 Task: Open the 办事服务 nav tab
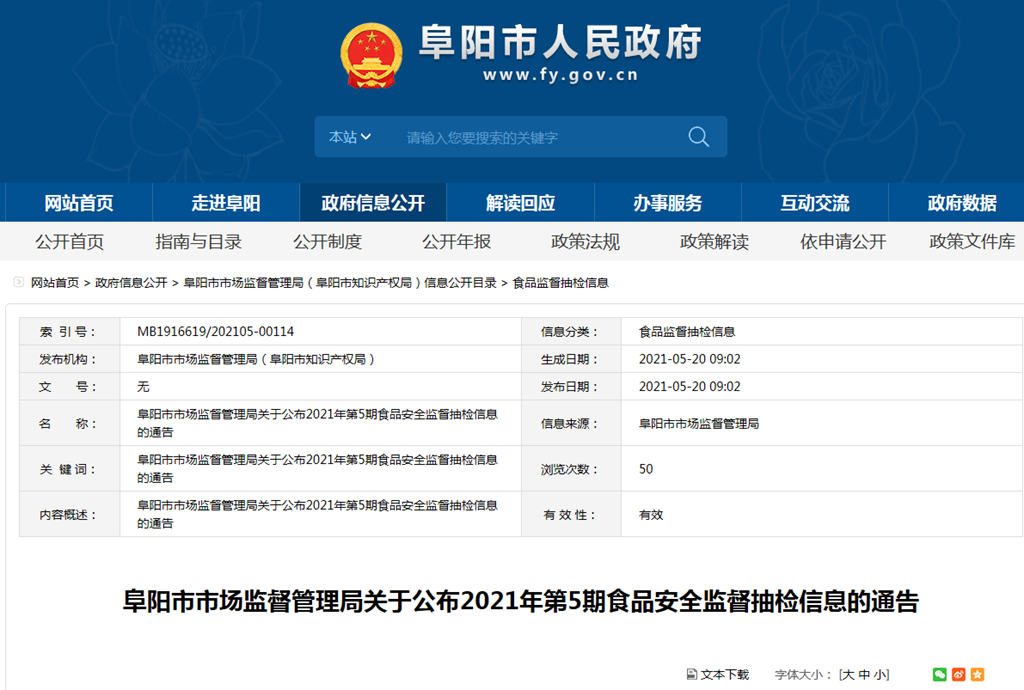click(x=667, y=203)
